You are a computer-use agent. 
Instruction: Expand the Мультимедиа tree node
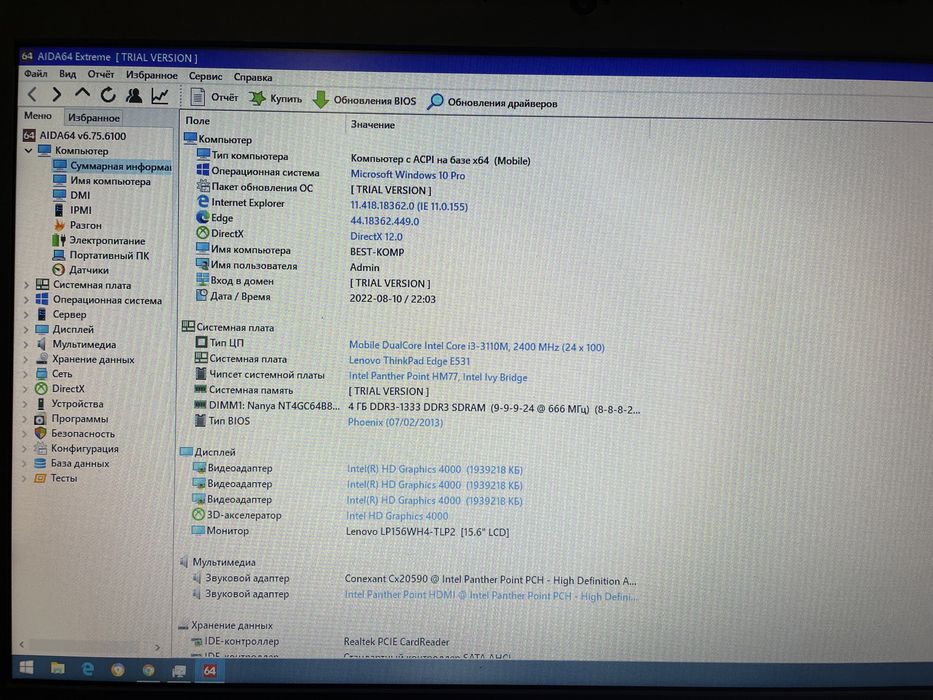click(26, 344)
